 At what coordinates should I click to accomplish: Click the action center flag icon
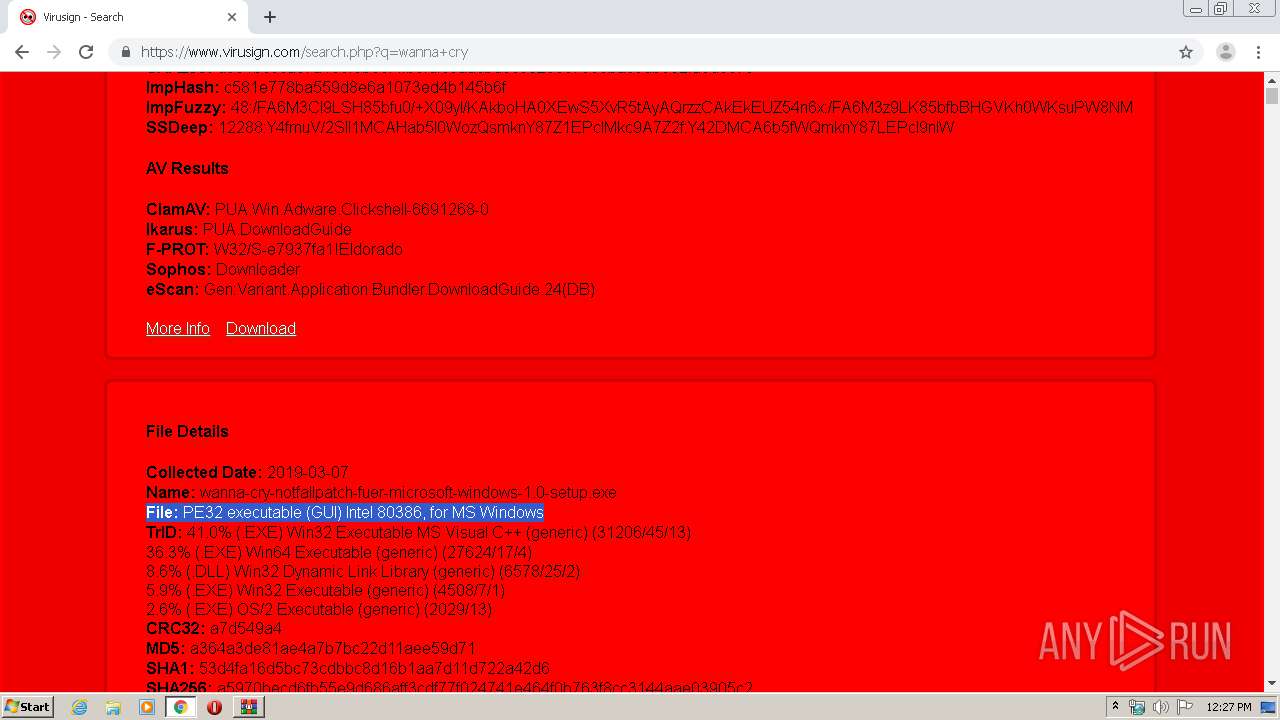point(1185,707)
